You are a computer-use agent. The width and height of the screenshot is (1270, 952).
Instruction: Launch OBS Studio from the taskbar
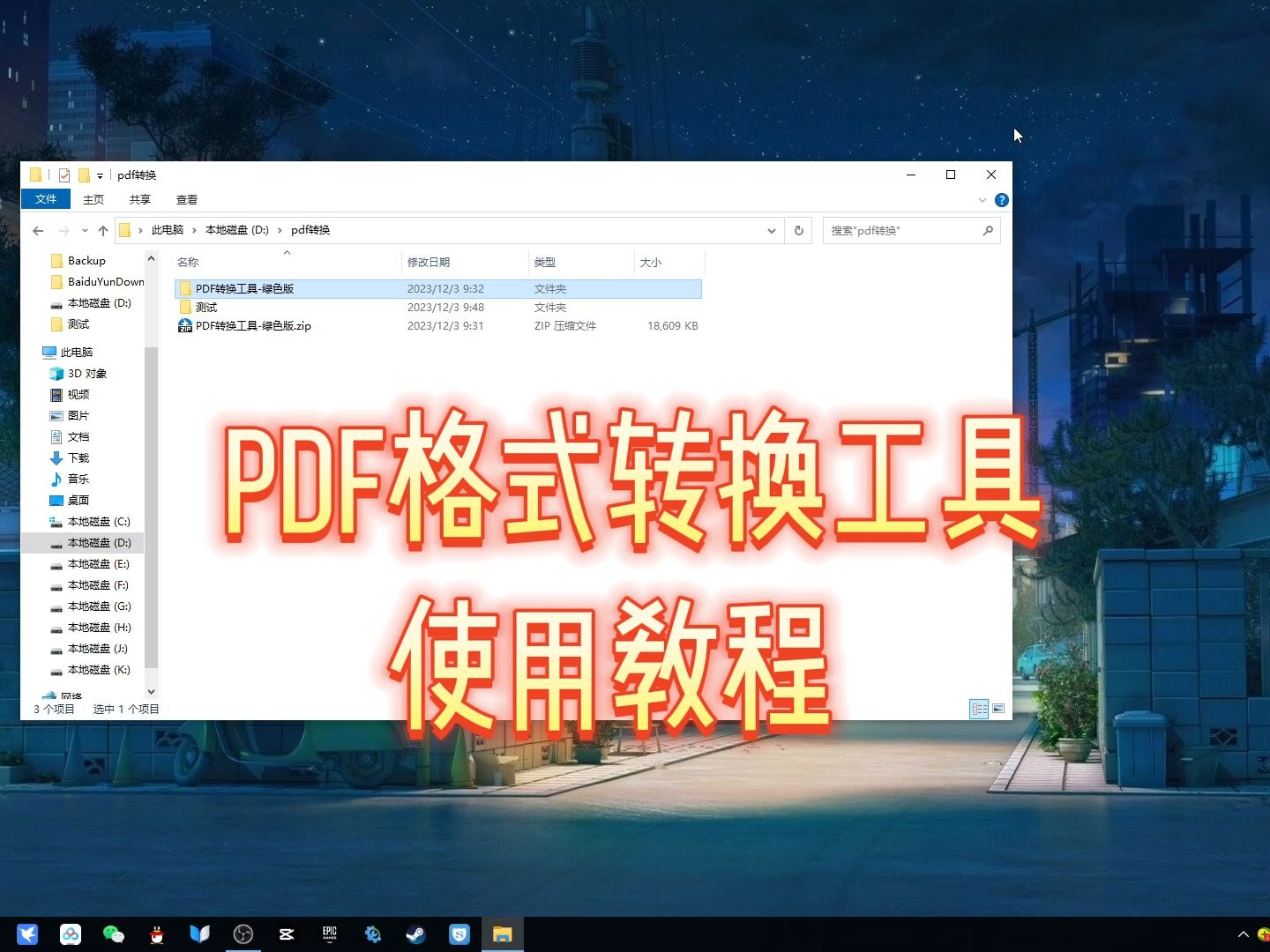pyautogui.click(x=243, y=933)
